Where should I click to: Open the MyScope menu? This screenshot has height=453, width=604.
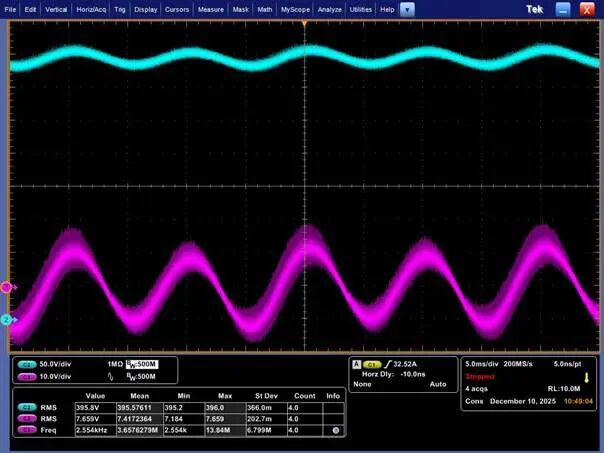(x=295, y=8)
